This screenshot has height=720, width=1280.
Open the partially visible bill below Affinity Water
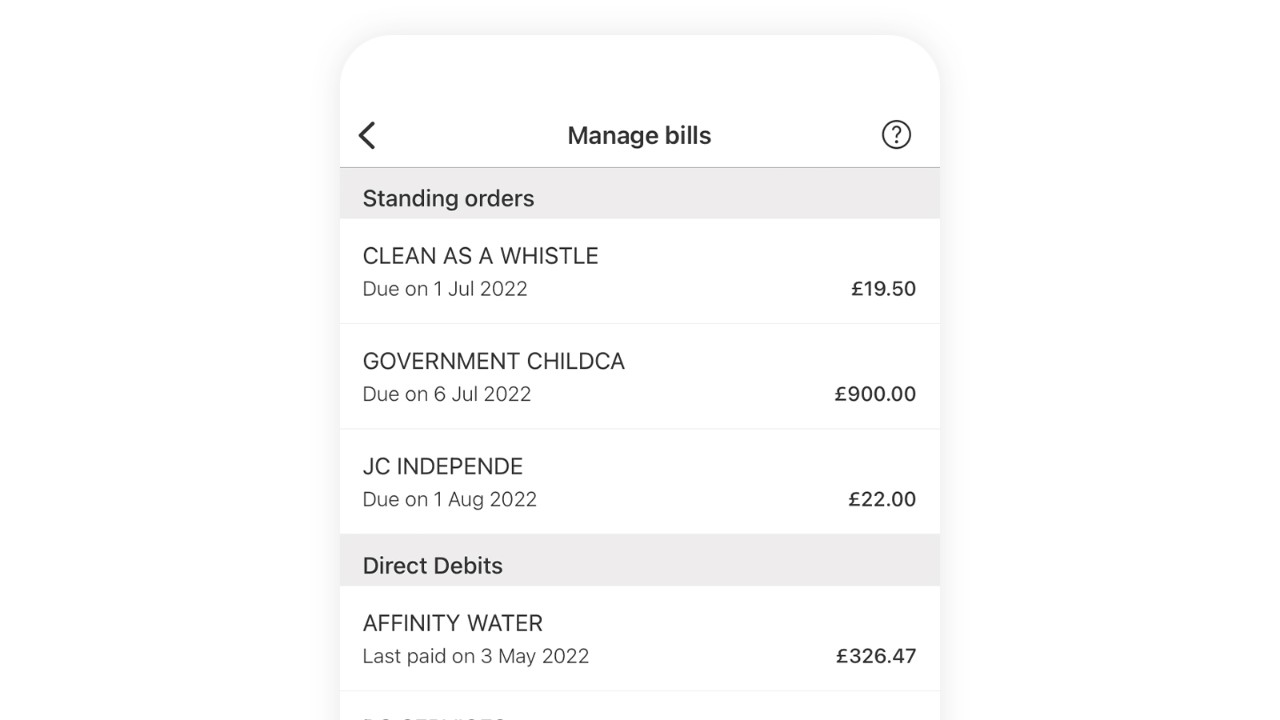(x=640, y=706)
